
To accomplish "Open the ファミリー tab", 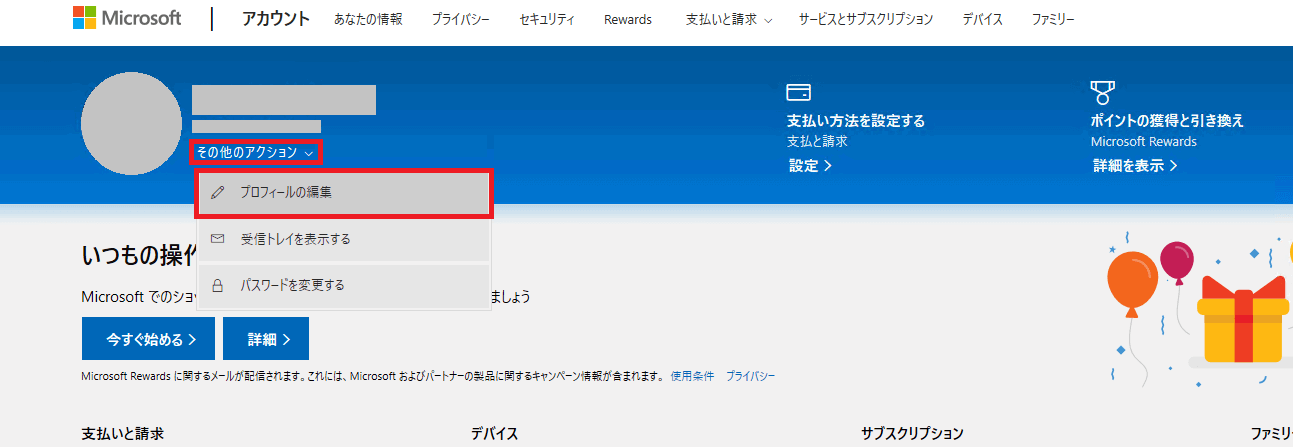I will tap(1053, 20).
